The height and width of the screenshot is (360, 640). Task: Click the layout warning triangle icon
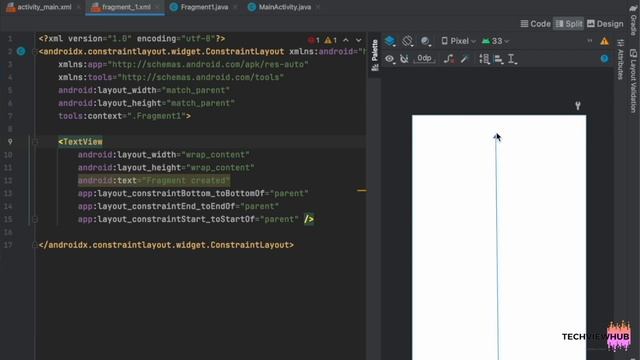pos(604,41)
